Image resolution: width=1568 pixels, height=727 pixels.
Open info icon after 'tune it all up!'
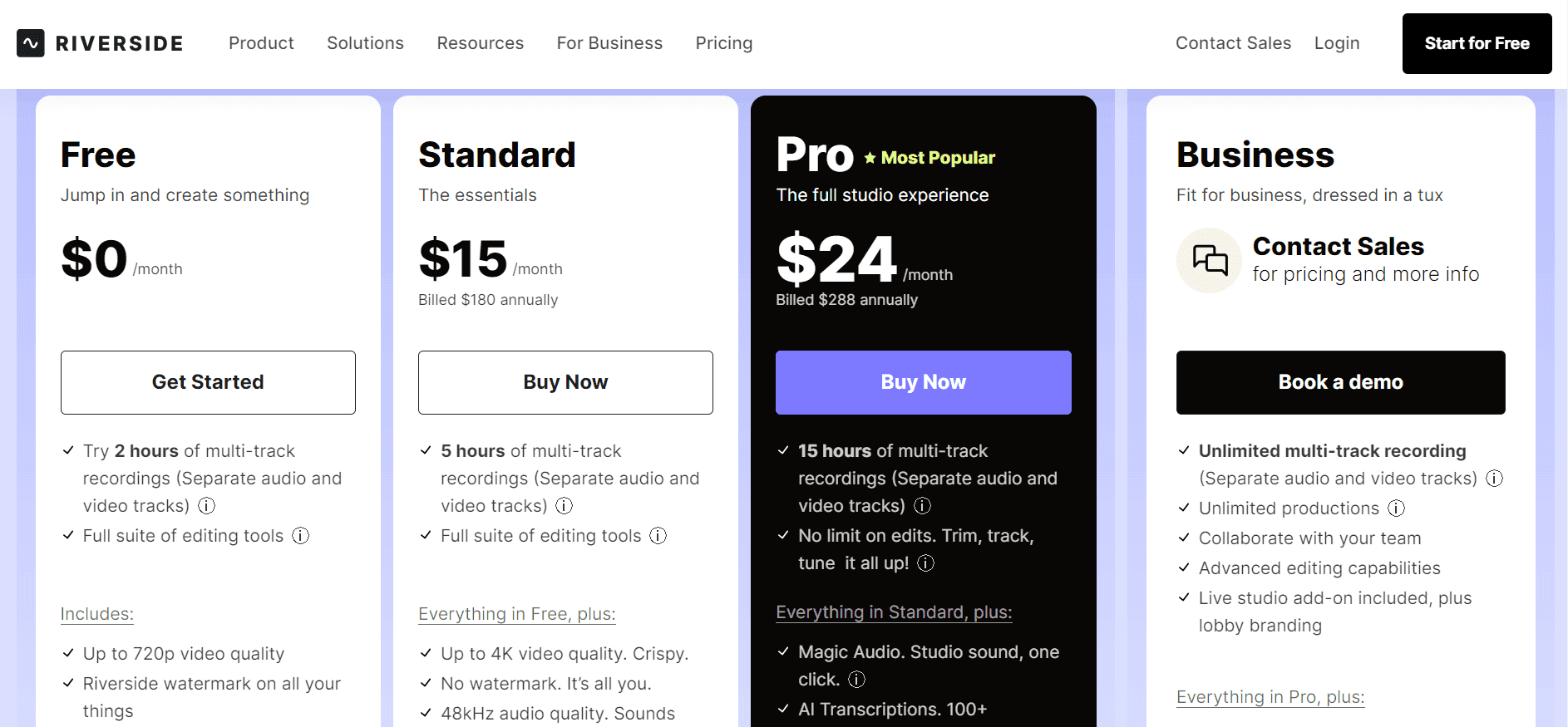pyautogui.click(x=926, y=563)
